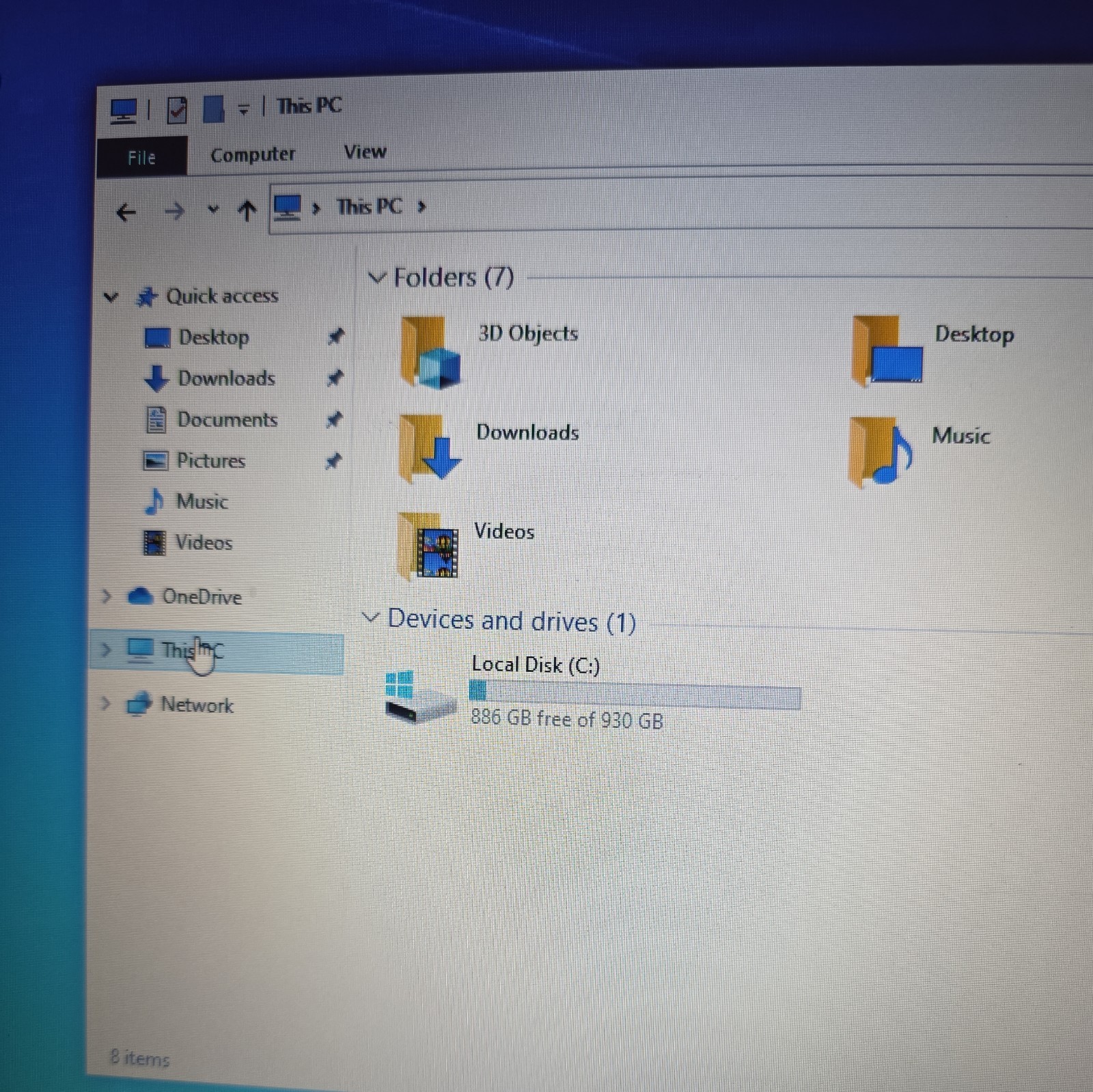
Task: Open the File menu tab
Action: 141,158
